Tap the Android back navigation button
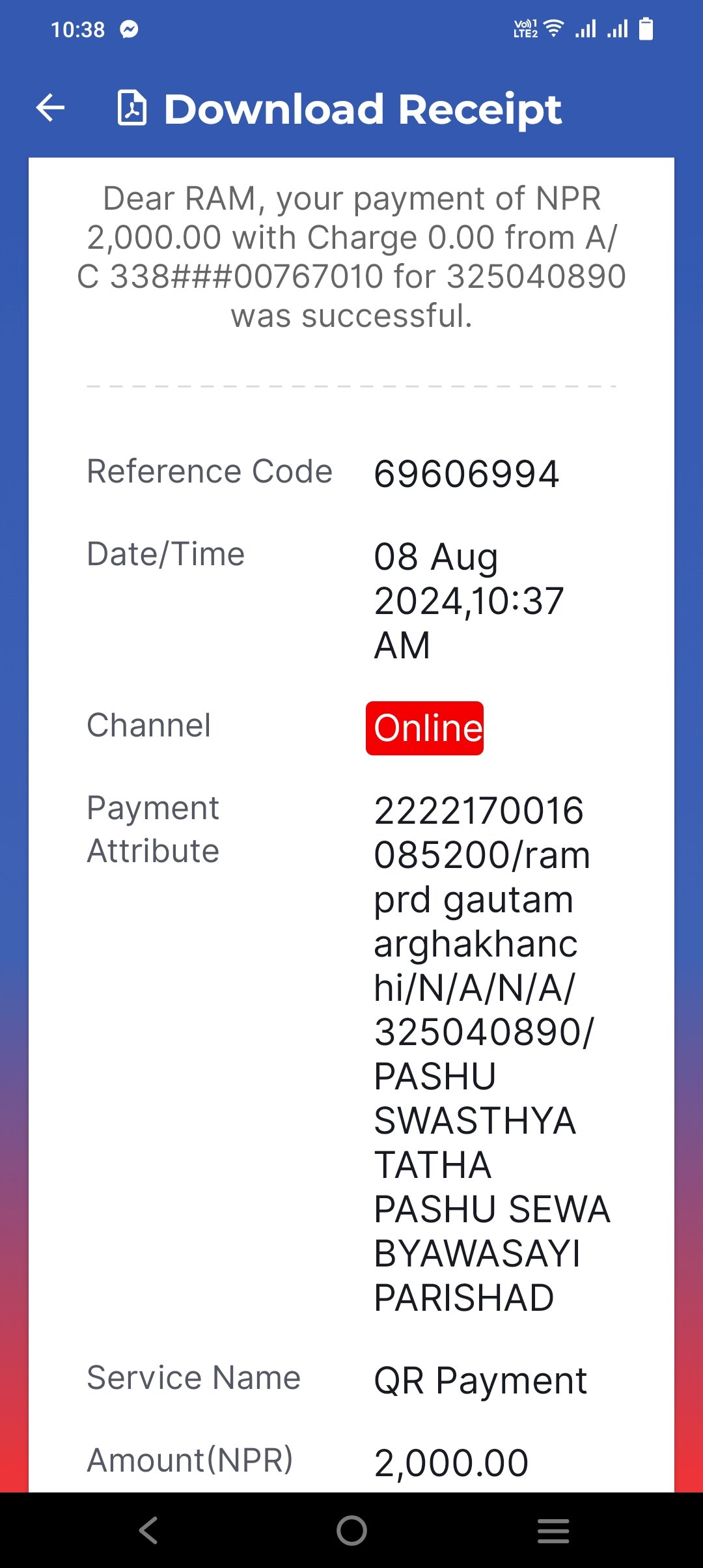The image size is (703, 1568). [148, 1530]
